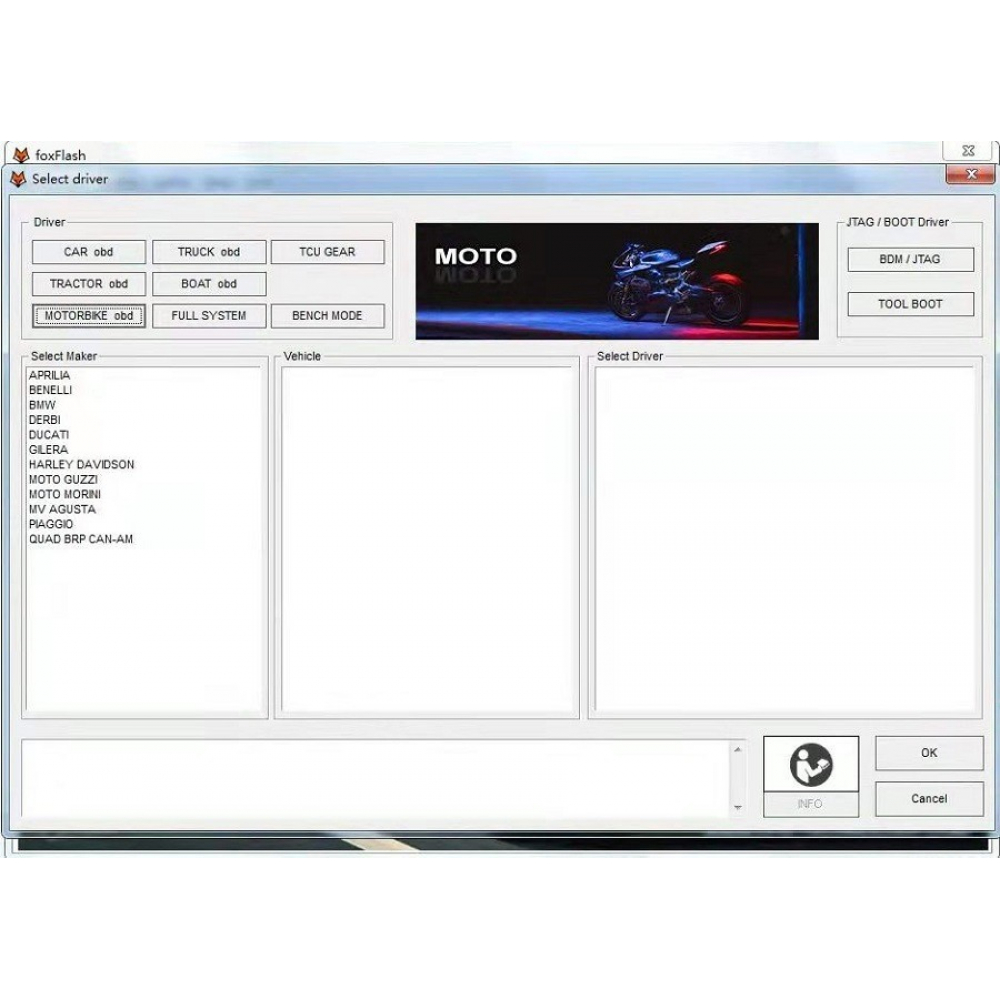Switch to FULL SYSTEM mode
The width and height of the screenshot is (1000, 1000).
(209, 316)
